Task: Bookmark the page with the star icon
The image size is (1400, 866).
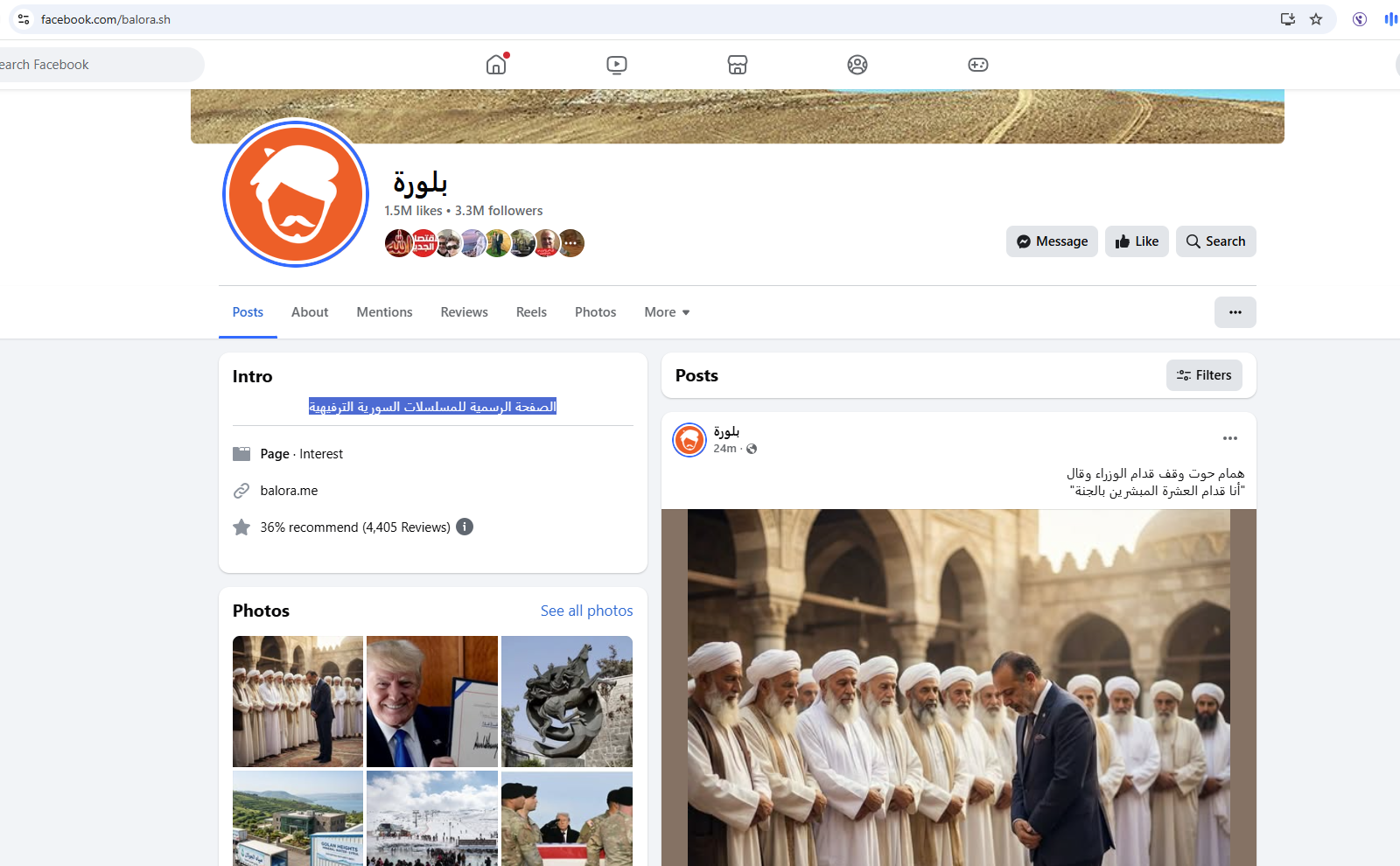Action: click(1315, 18)
